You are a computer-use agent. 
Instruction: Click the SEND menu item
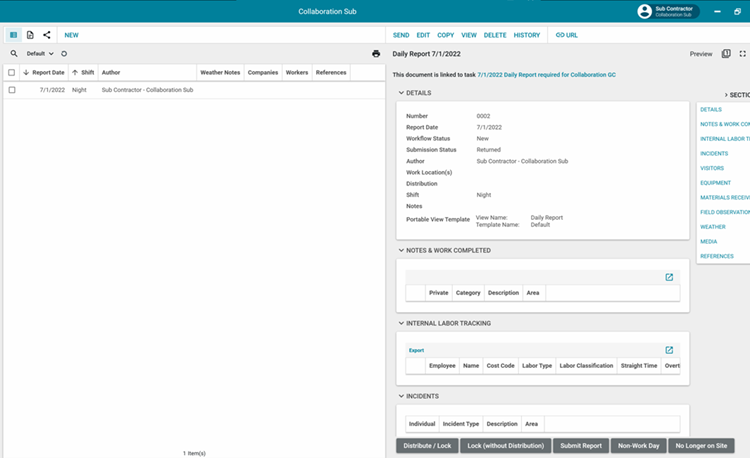[401, 35]
